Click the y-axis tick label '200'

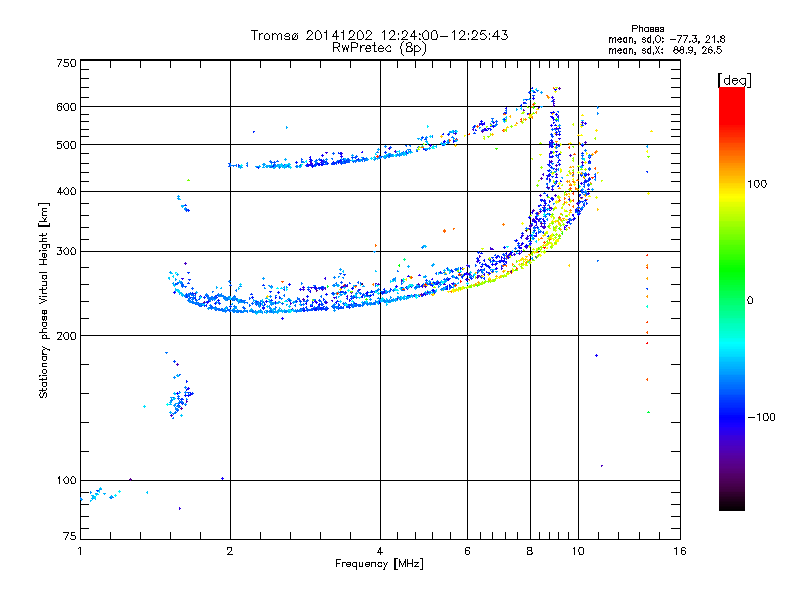(66, 336)
